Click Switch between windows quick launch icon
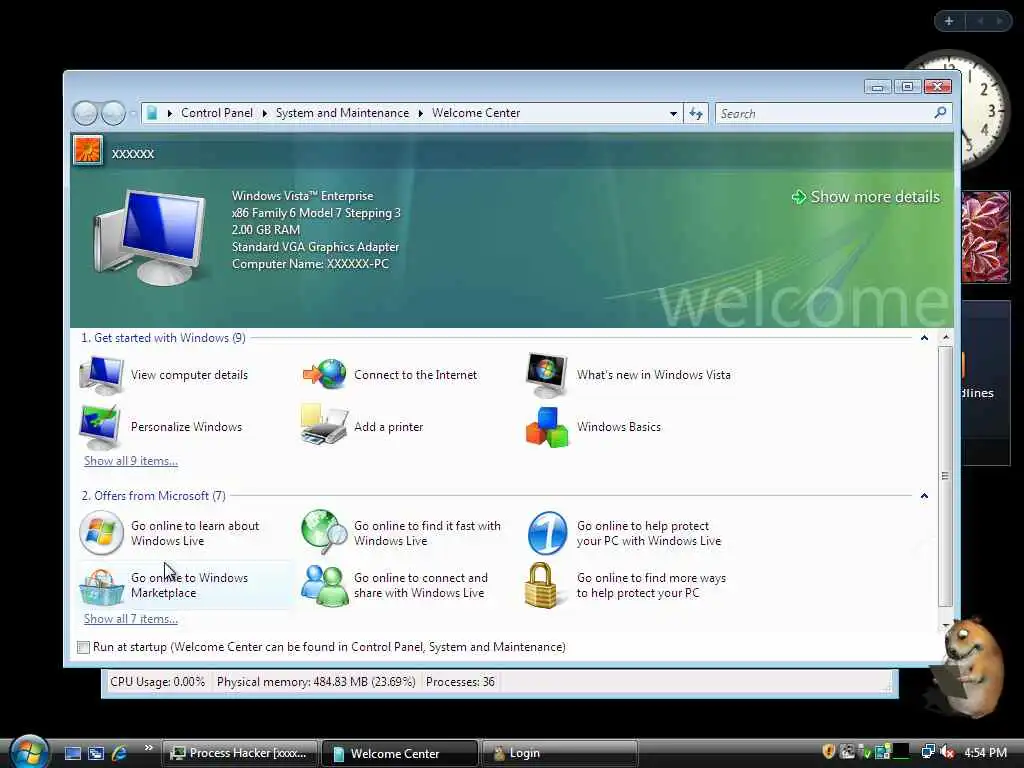This screenshot has height=768, width=1024. click(96, 754)
